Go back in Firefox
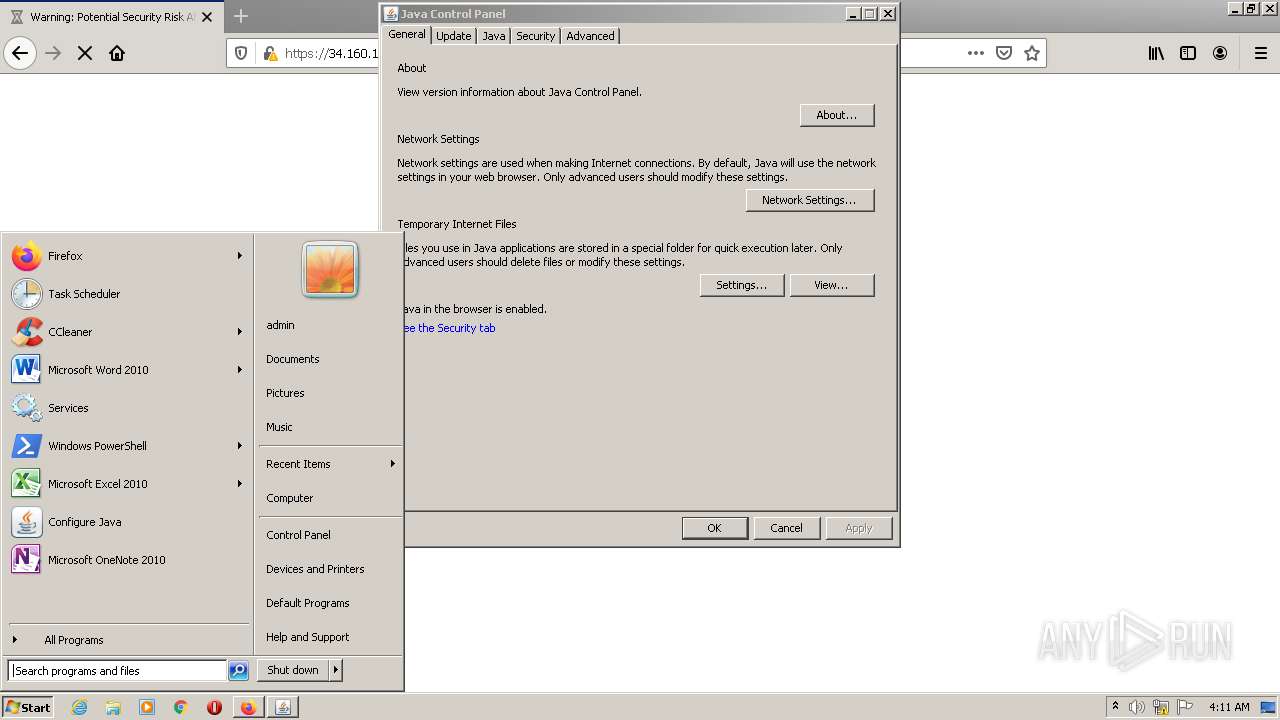 click(x=20, y=53)
